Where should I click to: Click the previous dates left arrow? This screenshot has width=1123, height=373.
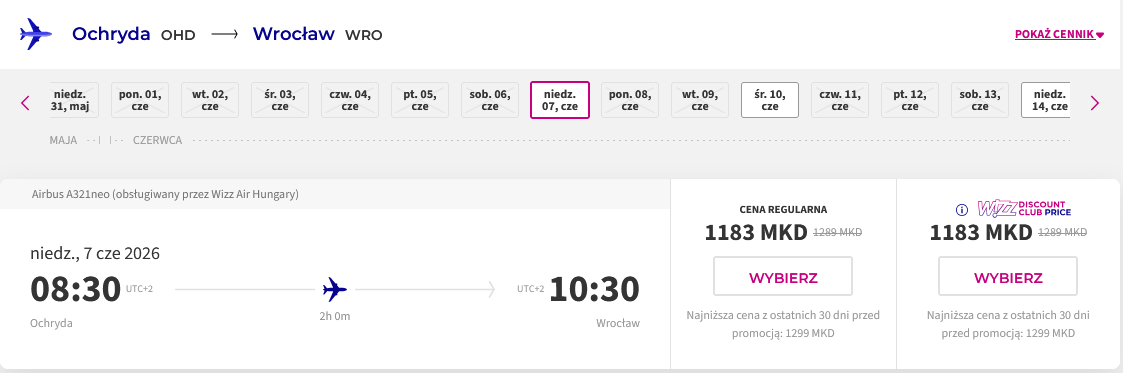click(x=26, y=103)
